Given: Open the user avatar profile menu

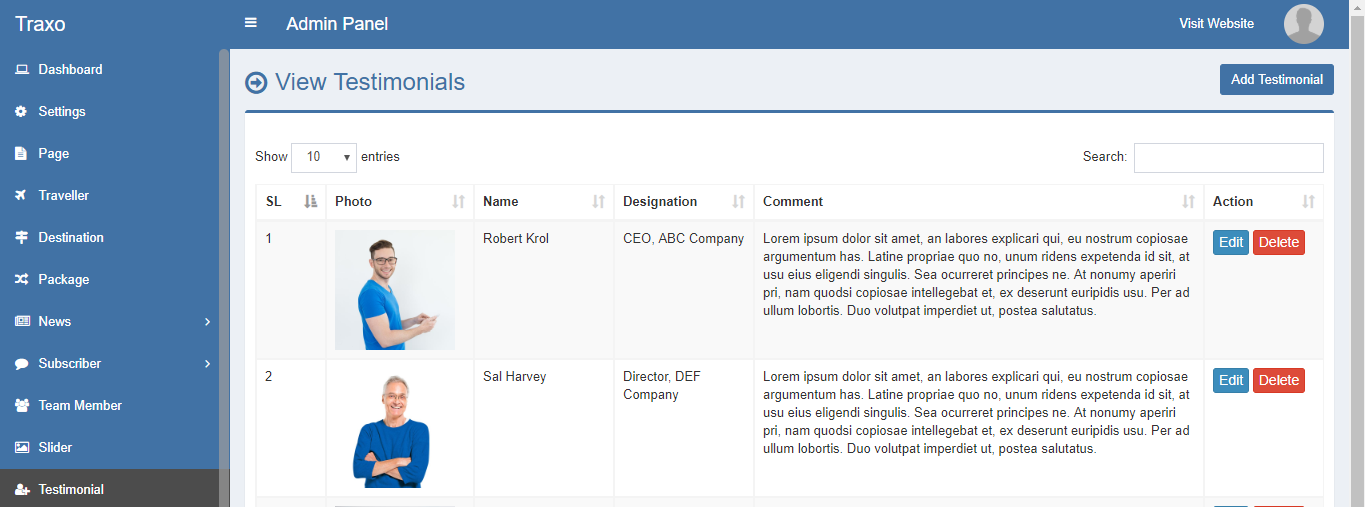Looking at the screenshot, I should pos(1303,24).
